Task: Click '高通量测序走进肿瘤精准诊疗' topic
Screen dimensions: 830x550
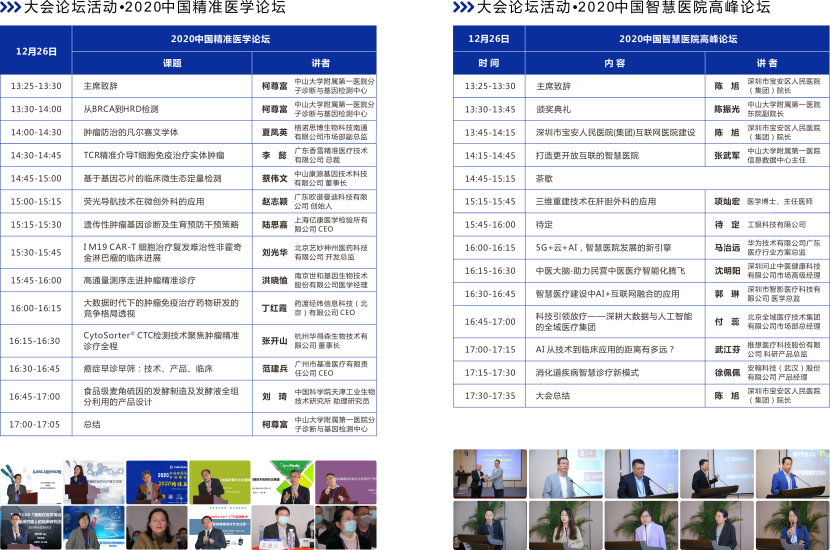Action: click(140, 280)
